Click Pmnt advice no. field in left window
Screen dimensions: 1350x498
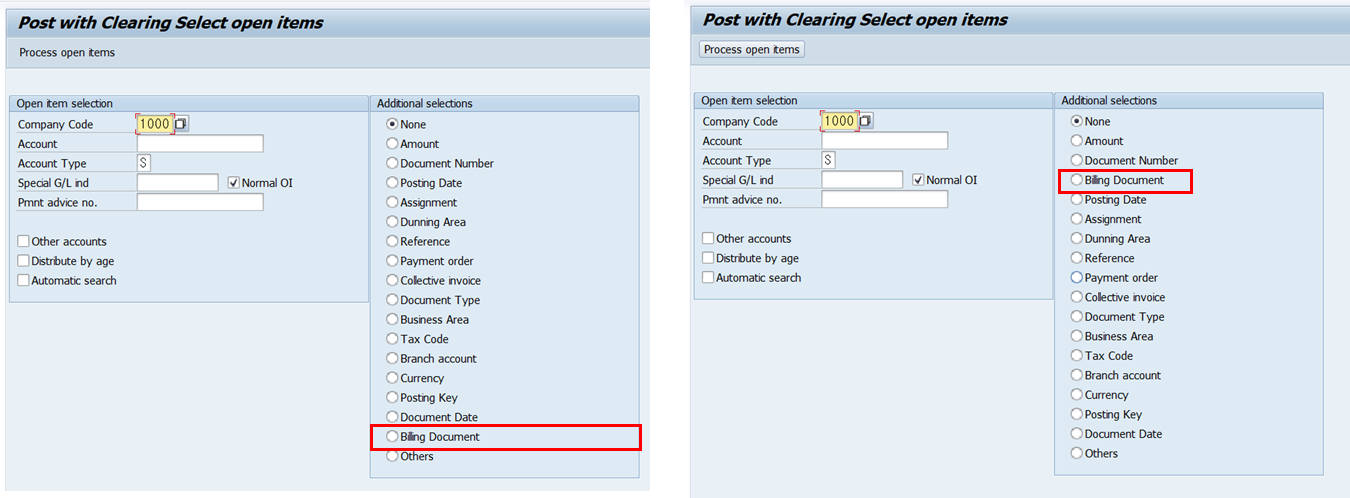[x=200, y=202]
